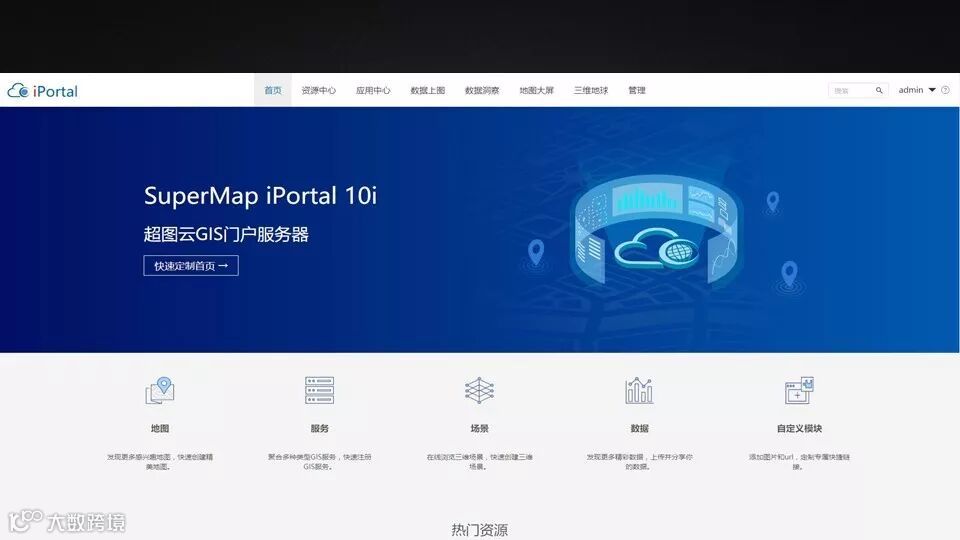The image size is (960, 540).
Task: Click the search magnifier icon
Action: [x=879, y=91]
